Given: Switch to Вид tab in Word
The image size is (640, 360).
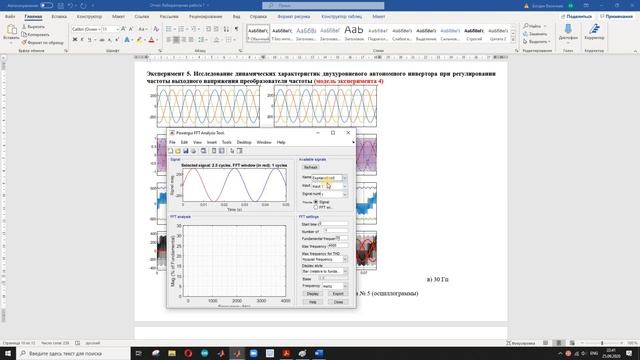Looking at the screenshot, I should coord(236,17).
